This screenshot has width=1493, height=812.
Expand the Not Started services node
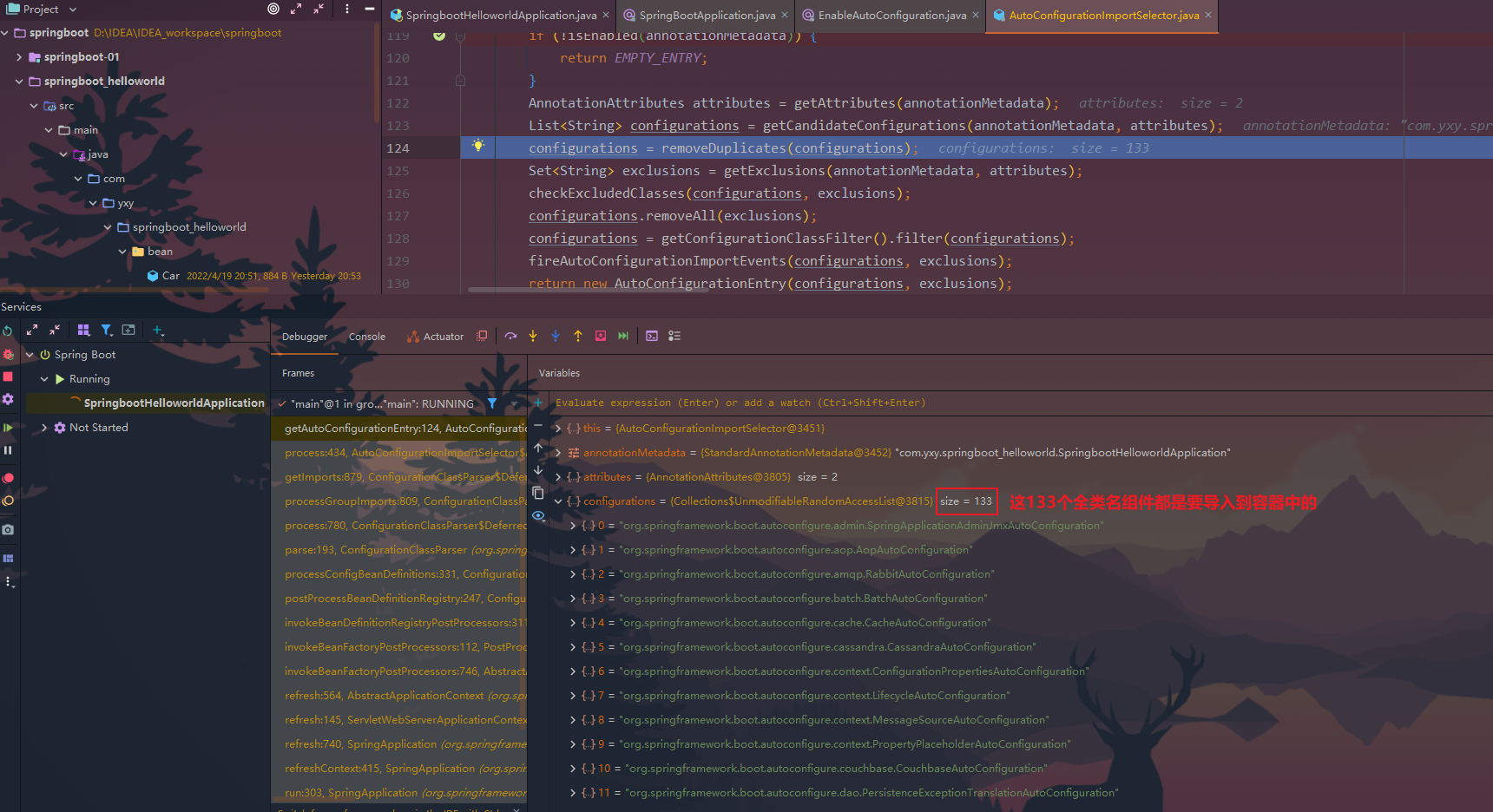(x=44, y=428)
